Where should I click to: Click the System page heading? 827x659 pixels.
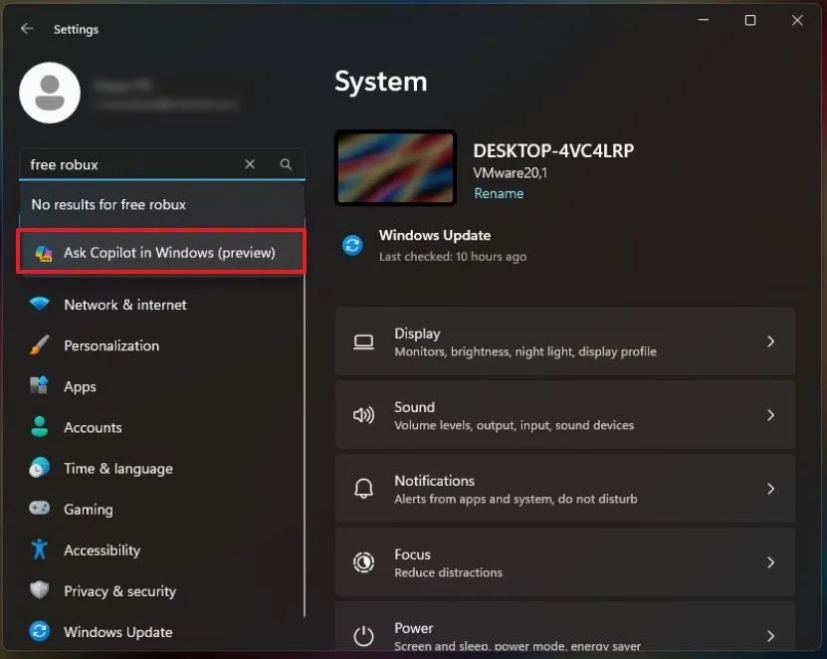pos(381,82)
